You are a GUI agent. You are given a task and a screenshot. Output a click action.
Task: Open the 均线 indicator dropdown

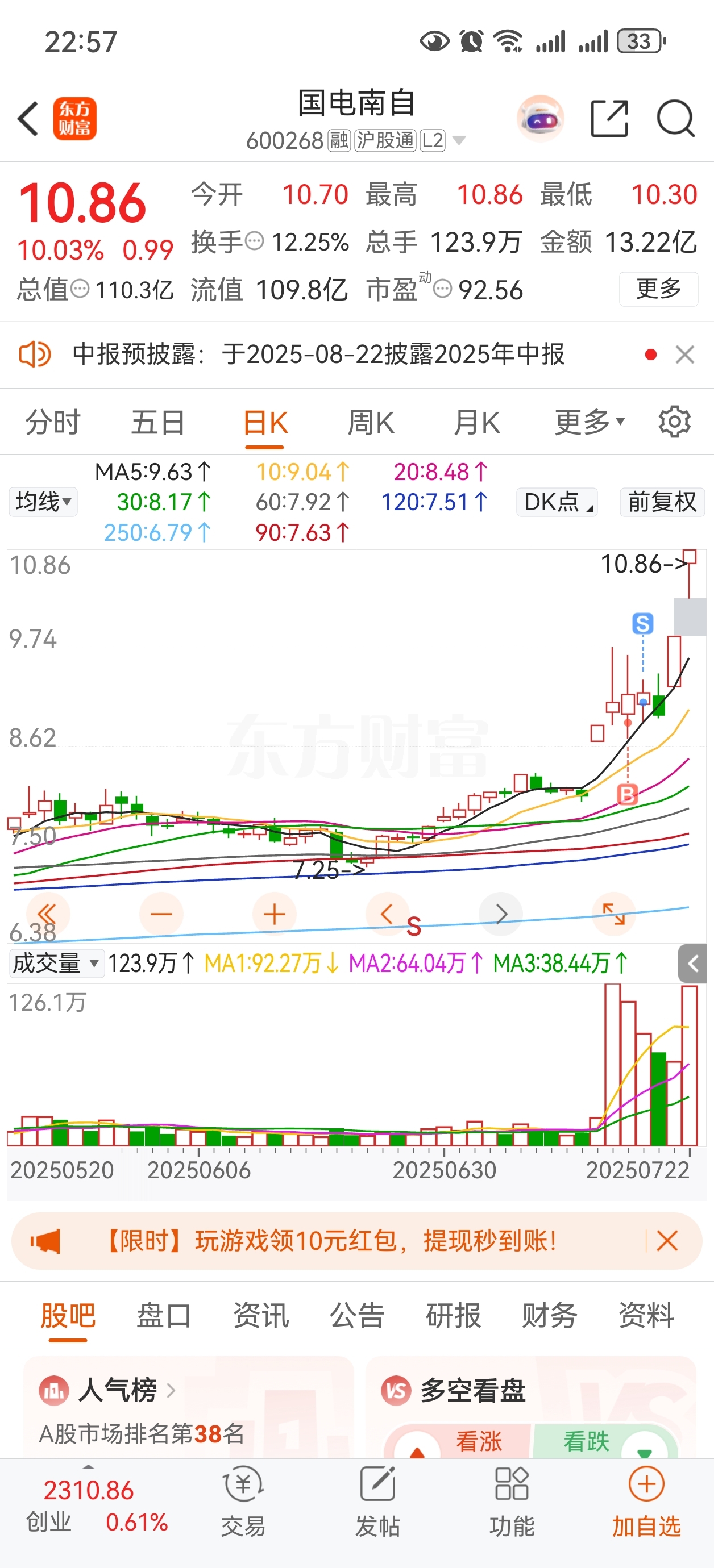click(x=43, y=502)
